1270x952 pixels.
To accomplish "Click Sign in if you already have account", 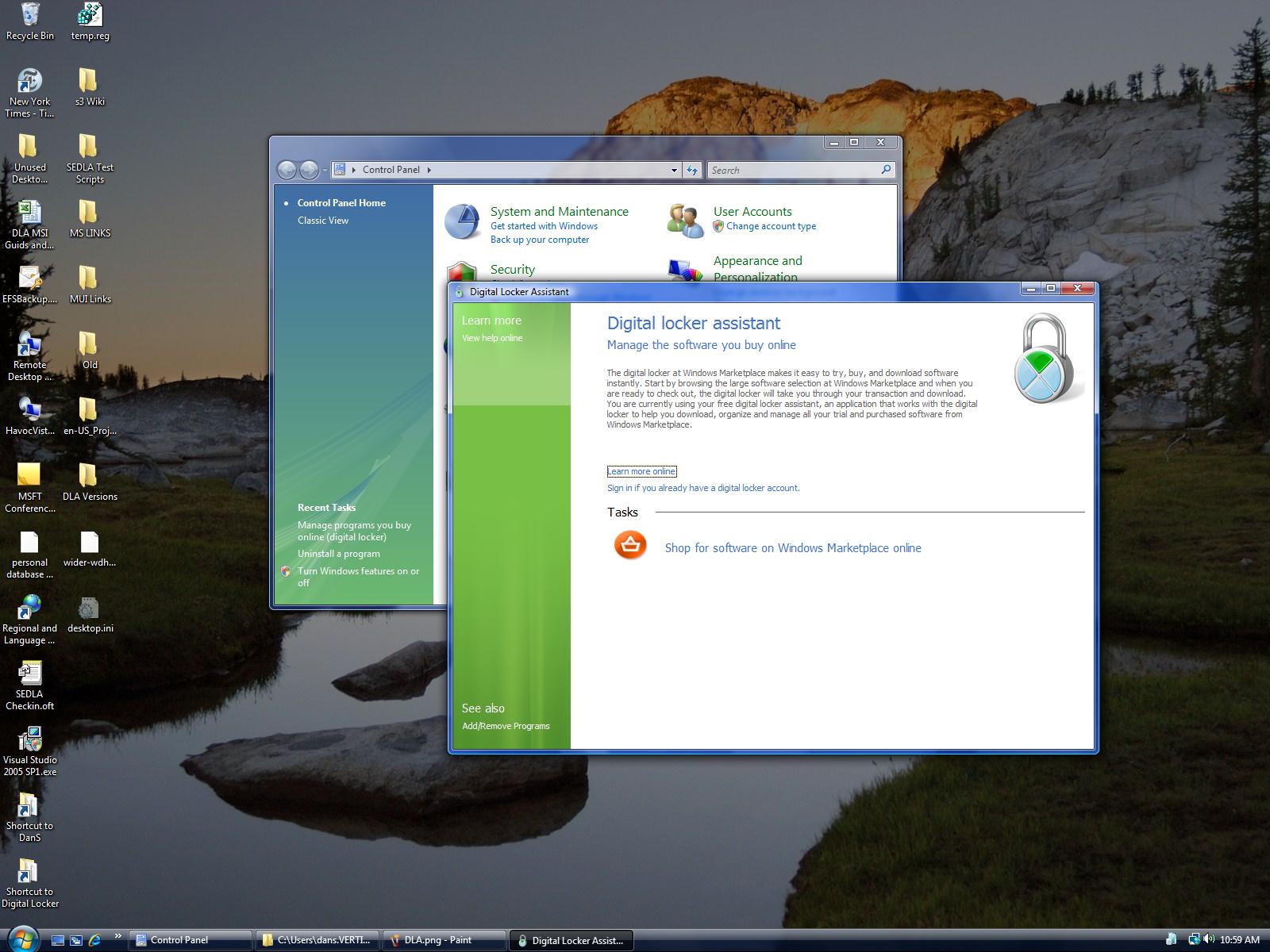I will pos(703,488).
